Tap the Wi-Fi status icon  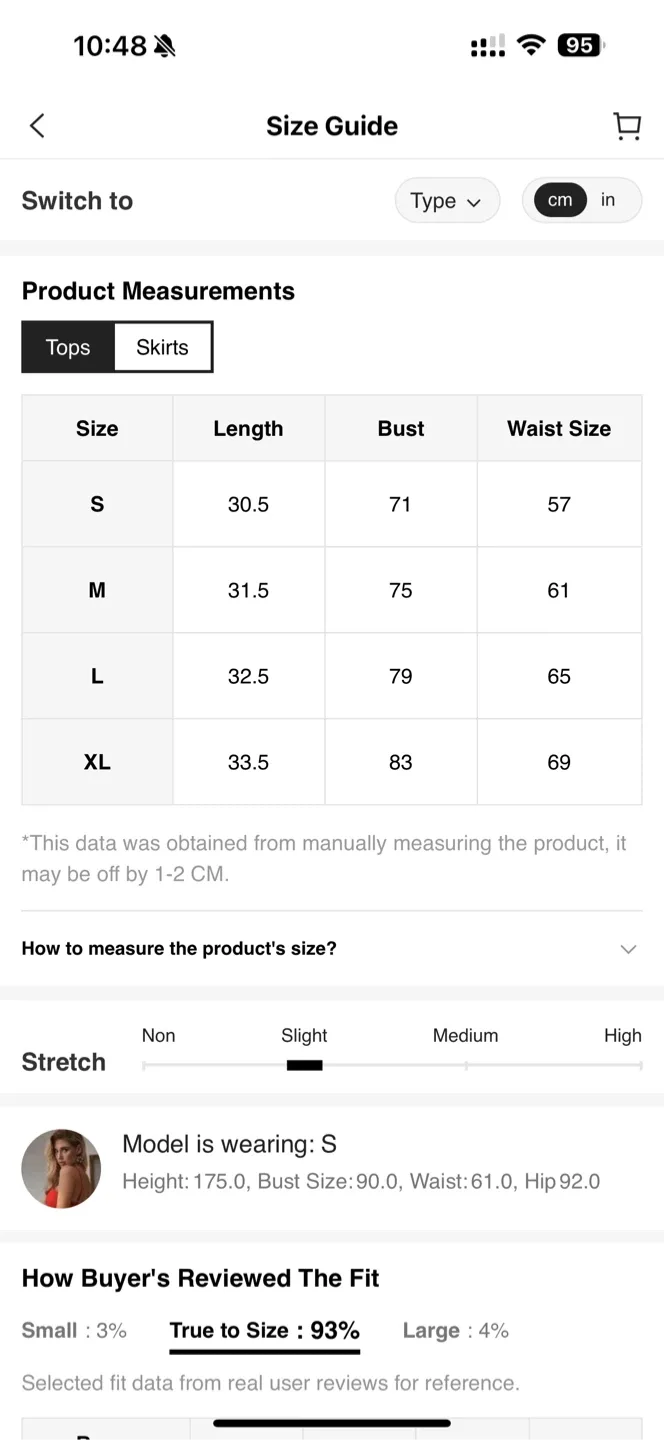click(x=531, y=45)
